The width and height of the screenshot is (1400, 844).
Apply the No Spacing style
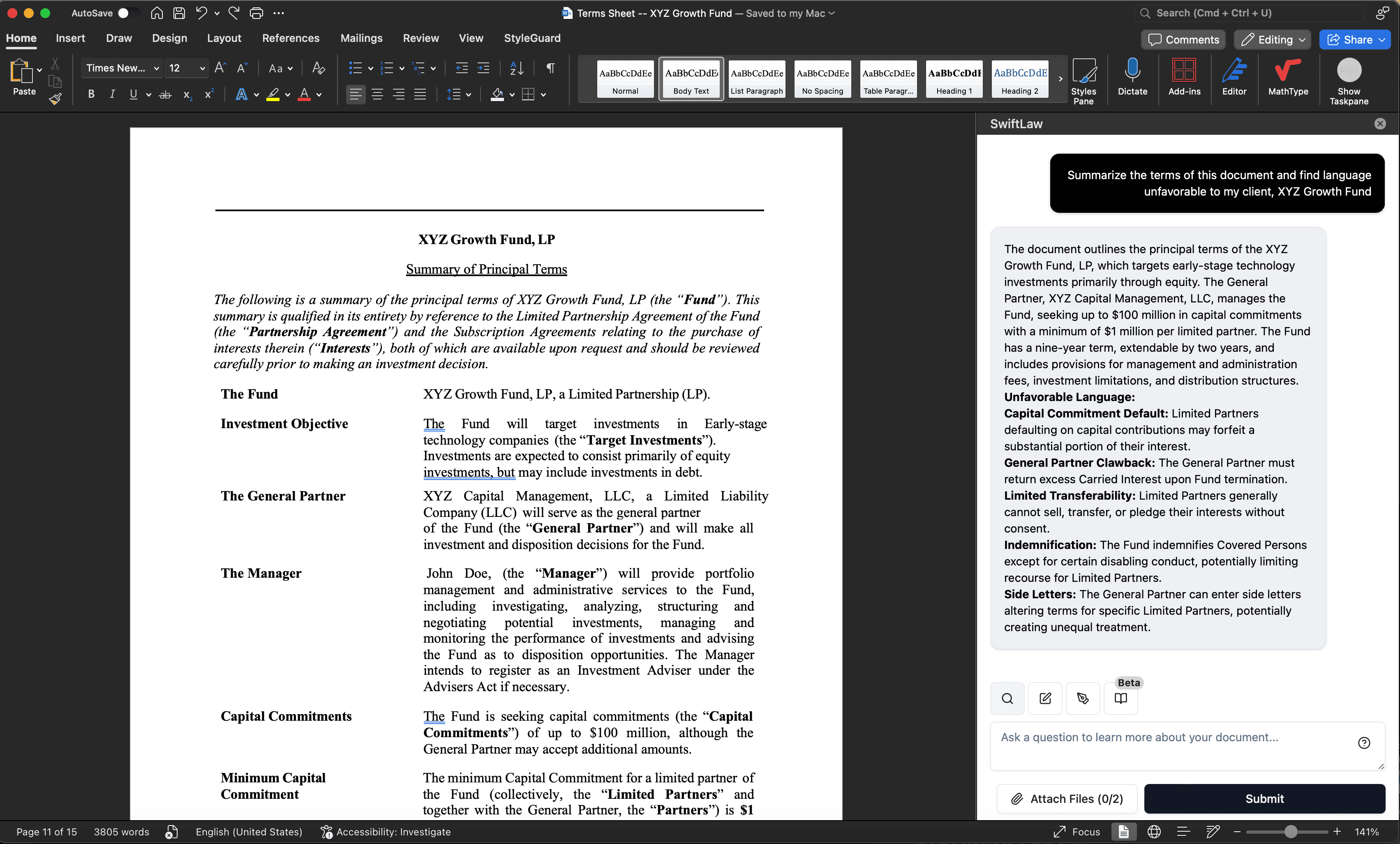(822, 79)
